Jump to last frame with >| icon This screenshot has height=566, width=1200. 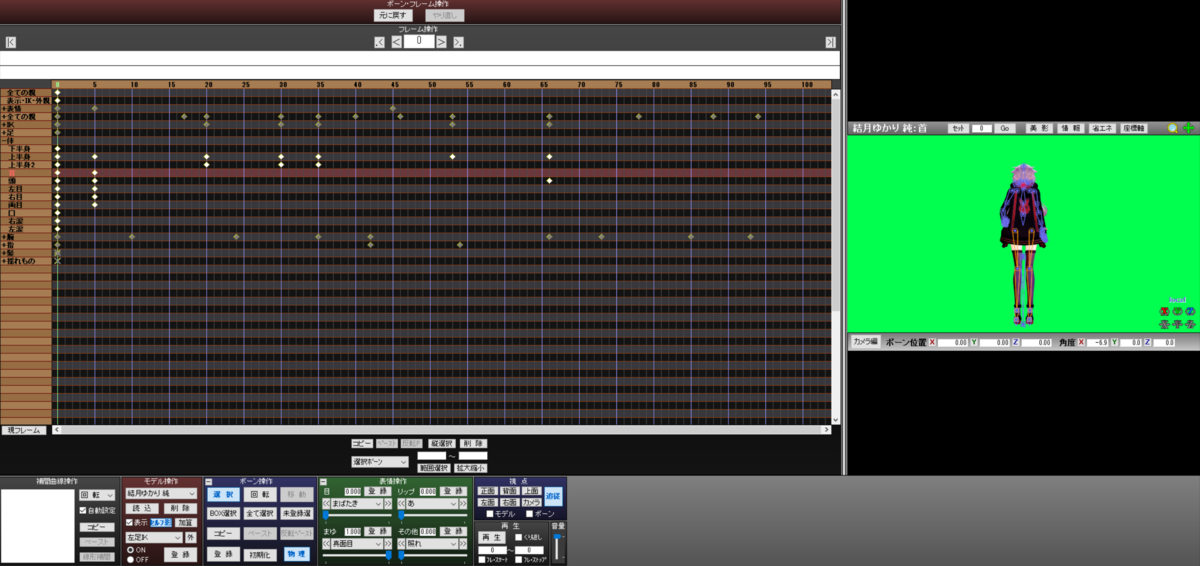(830, 42)
